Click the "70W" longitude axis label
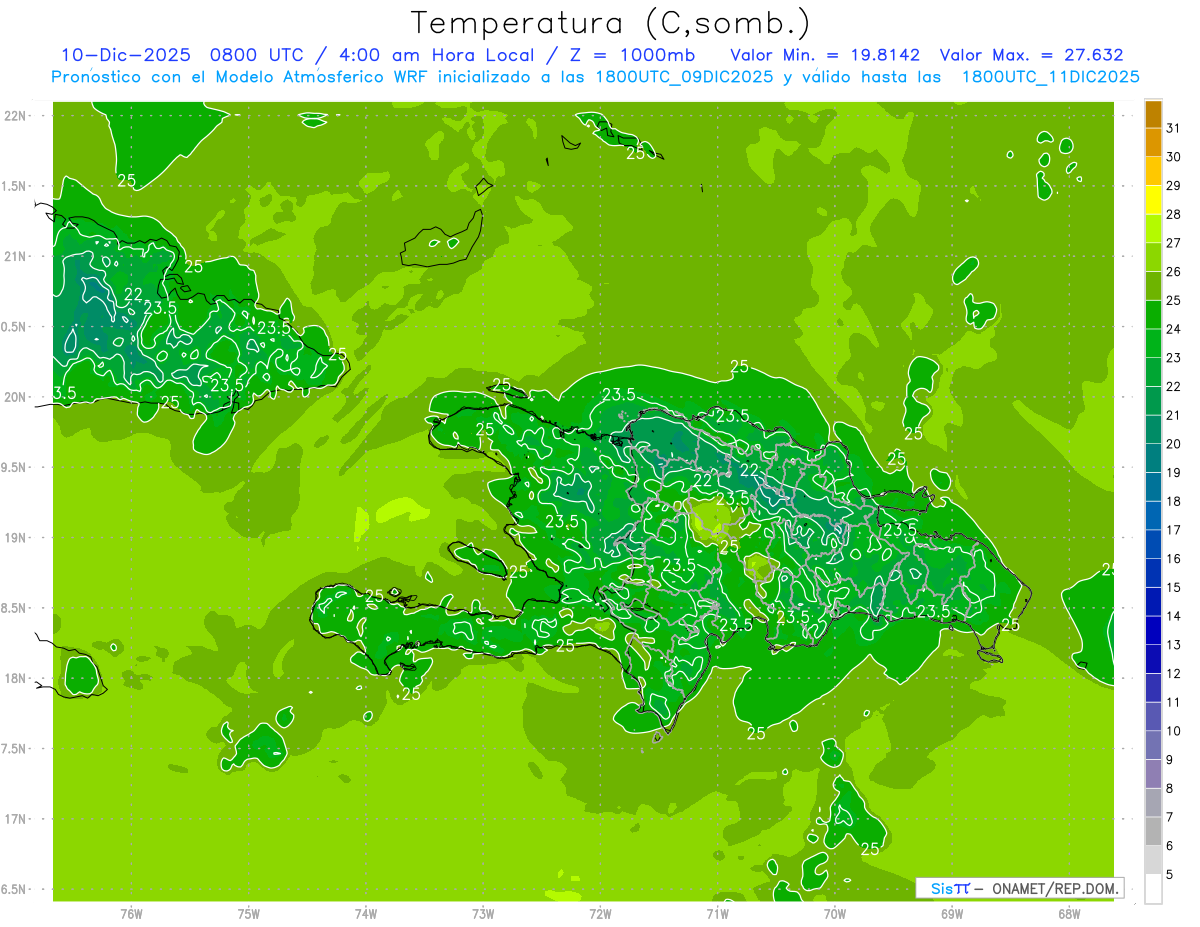Image resolution: width=1200 pixels, height=927 pixels. point(835,914)
